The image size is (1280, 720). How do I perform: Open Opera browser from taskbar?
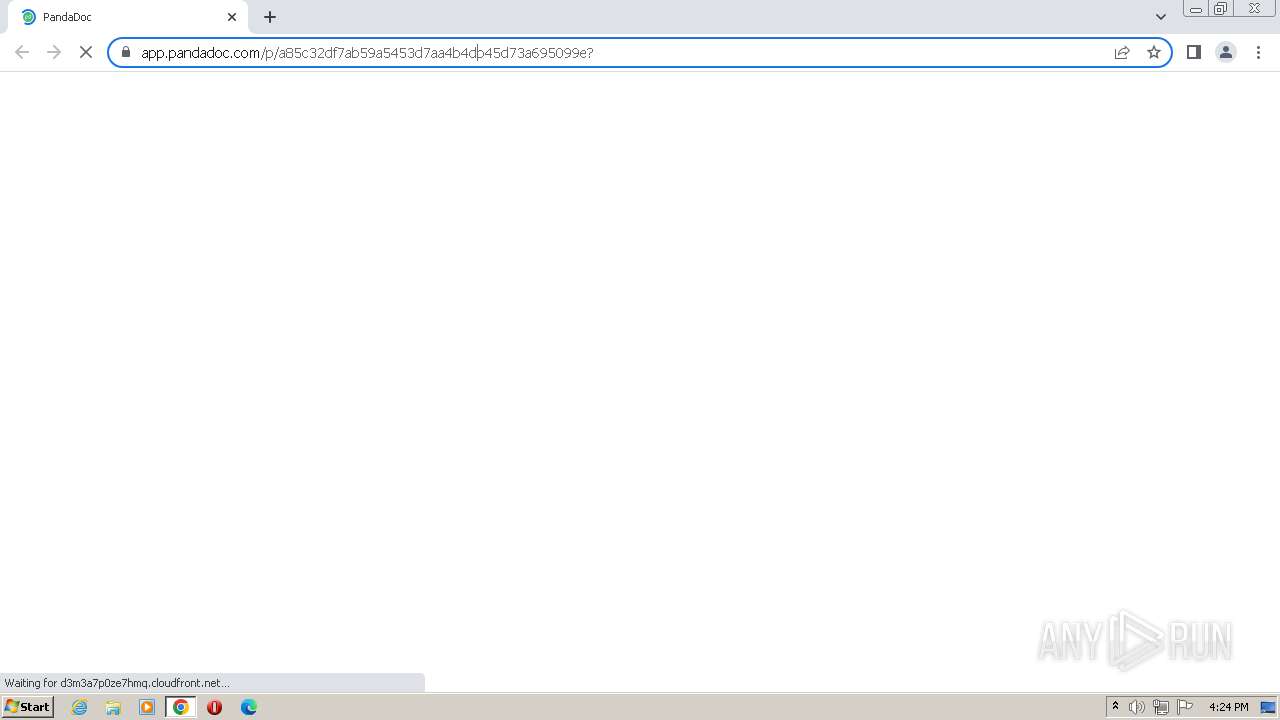point(214,707)
